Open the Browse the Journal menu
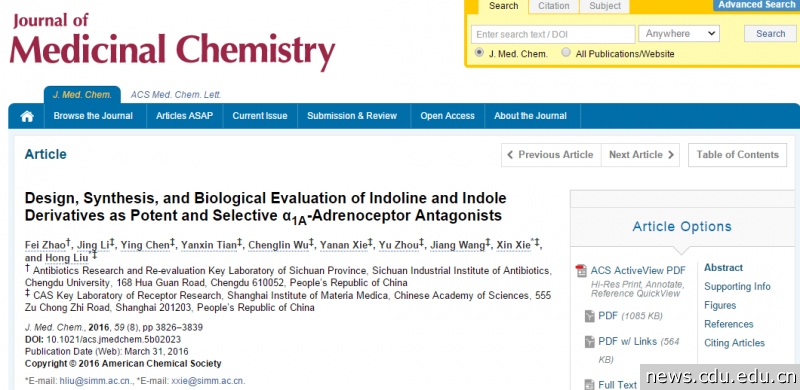Screen dimensions: 800x390 [93, 116]
